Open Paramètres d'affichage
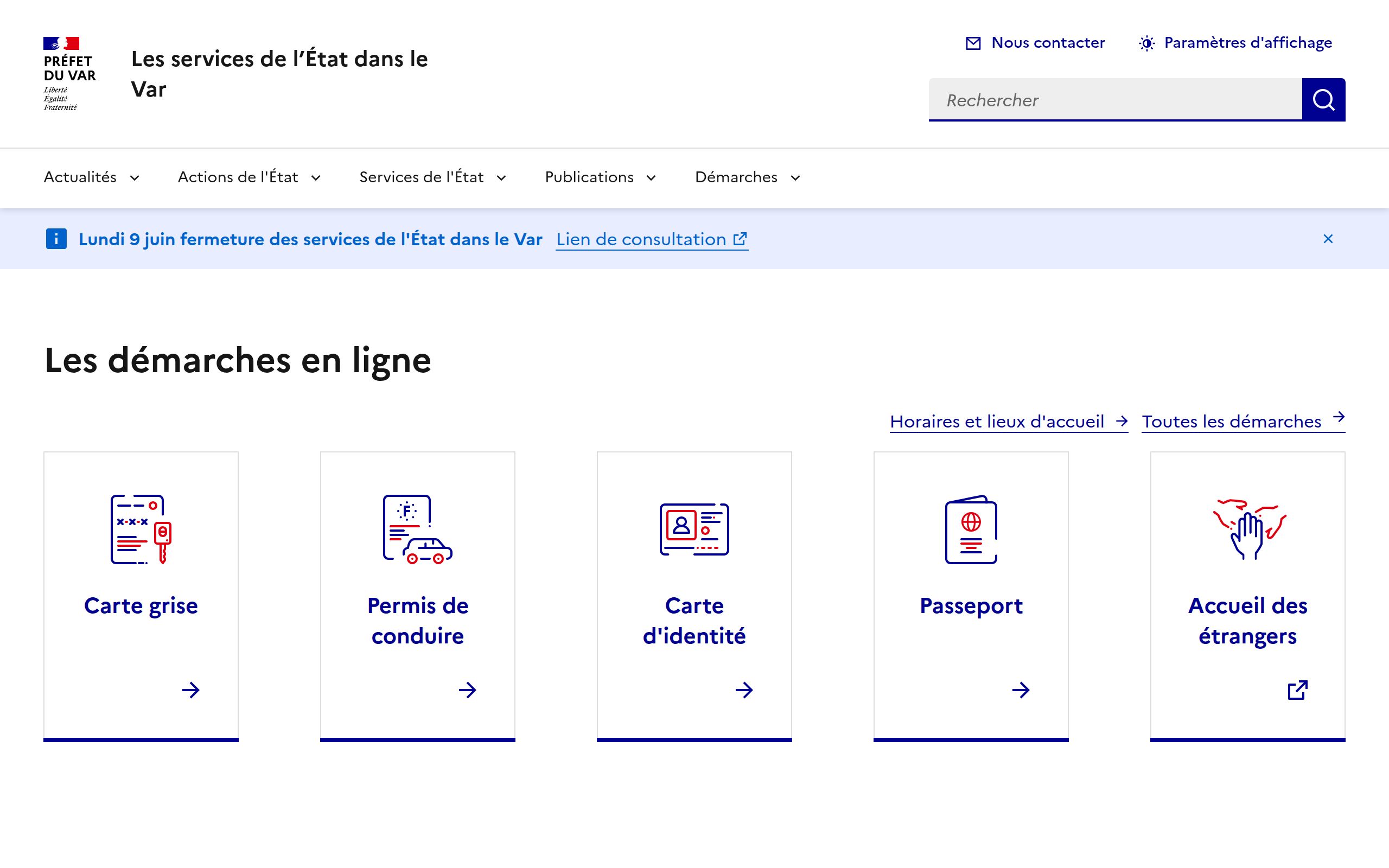The height and width of the screenshot is (868, 1389). (1235, 43)
